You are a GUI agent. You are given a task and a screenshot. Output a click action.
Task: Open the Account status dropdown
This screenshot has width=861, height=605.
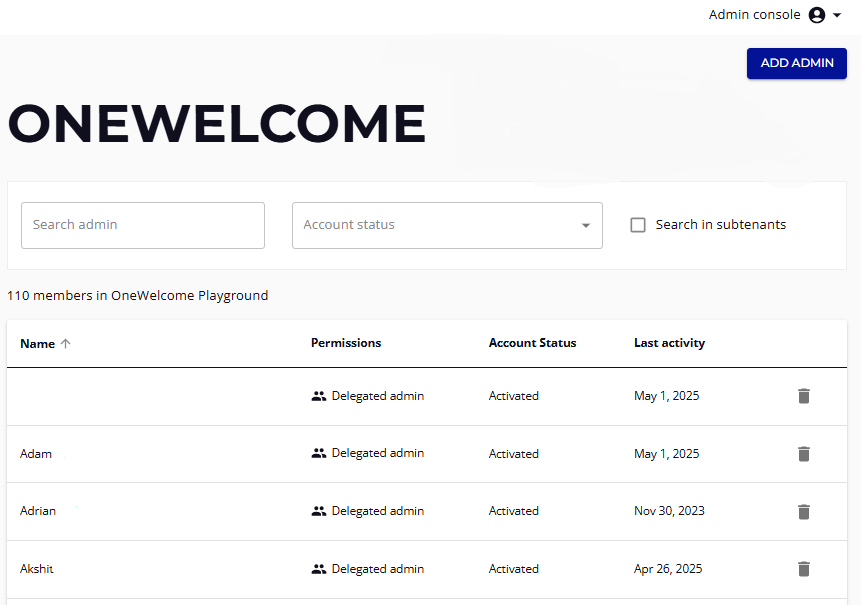pos(447,225)
